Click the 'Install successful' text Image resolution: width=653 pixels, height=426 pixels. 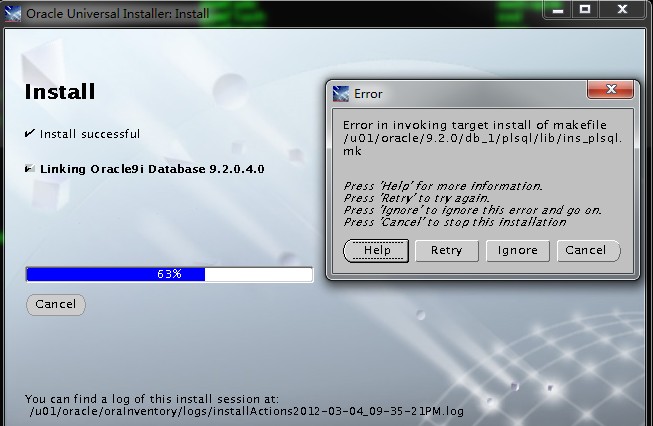[90, 134]
